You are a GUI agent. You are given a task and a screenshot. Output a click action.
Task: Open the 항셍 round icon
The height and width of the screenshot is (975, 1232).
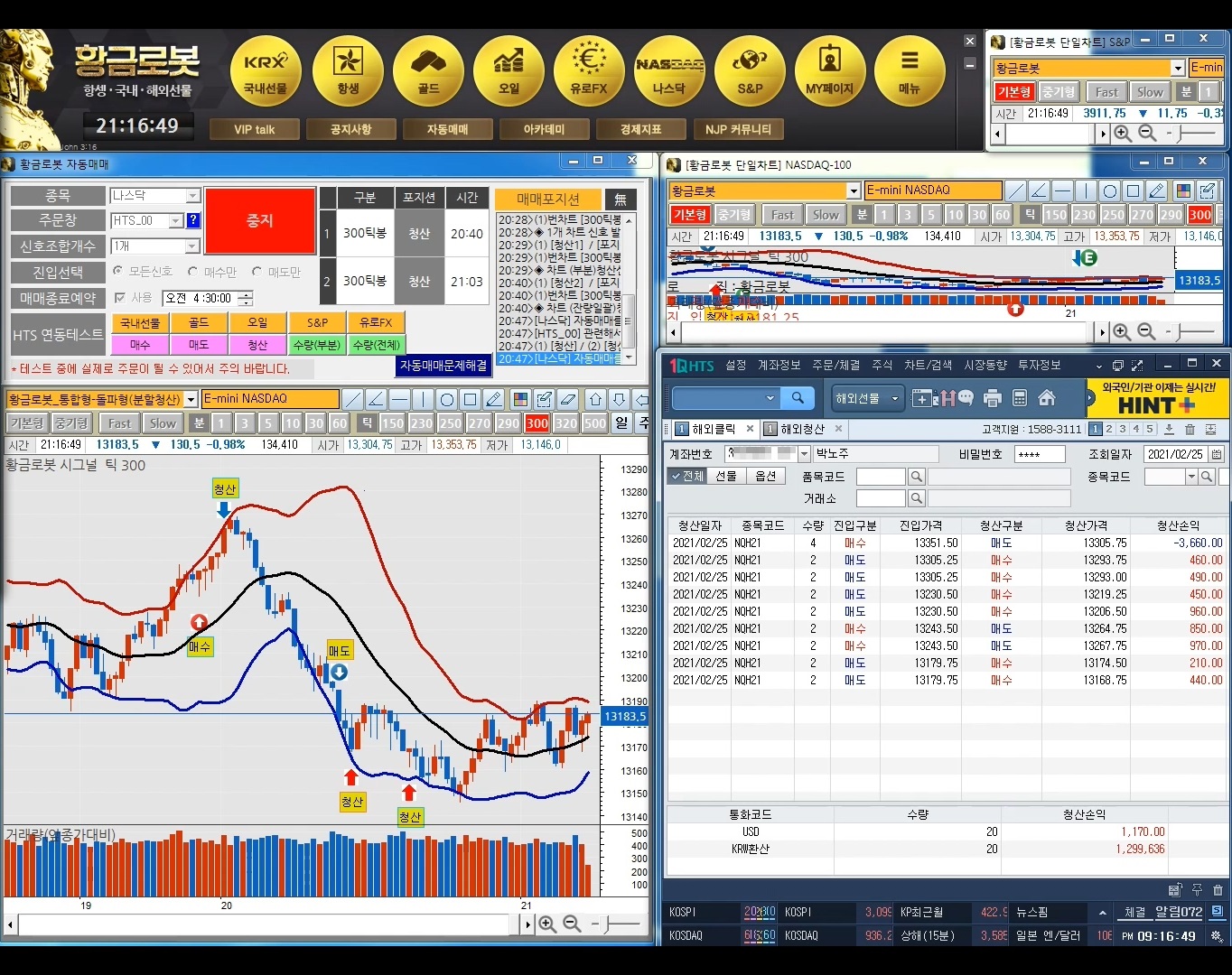click(348, 71)
